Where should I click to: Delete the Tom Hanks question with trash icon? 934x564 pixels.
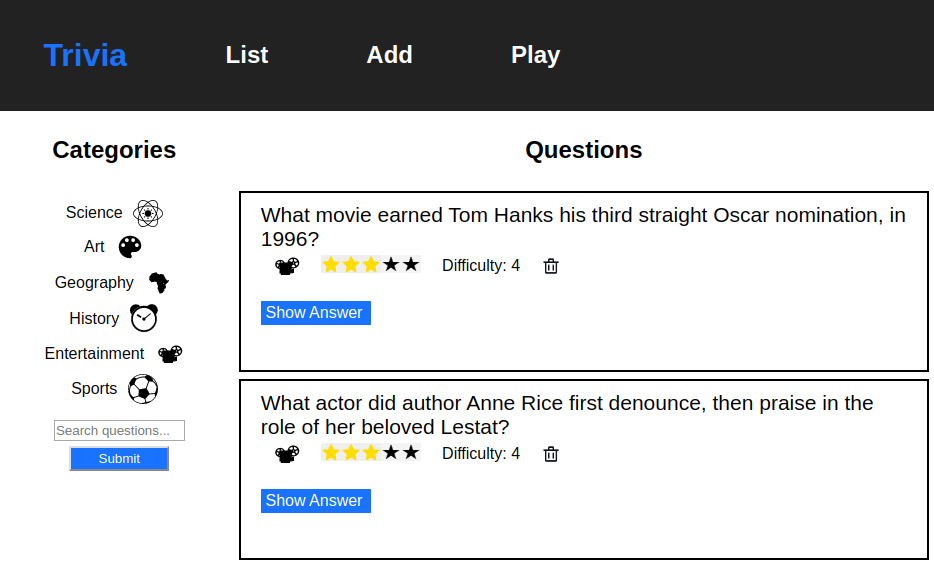pos(551,266)
